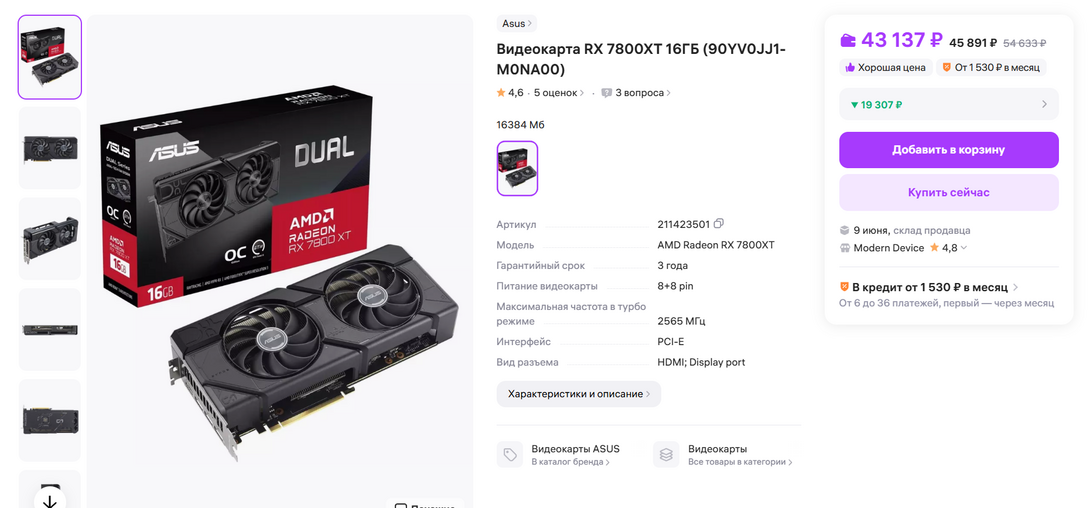
Task: Click От 1 530 ₽ в месяц badge
Action: tap(991, 67)
